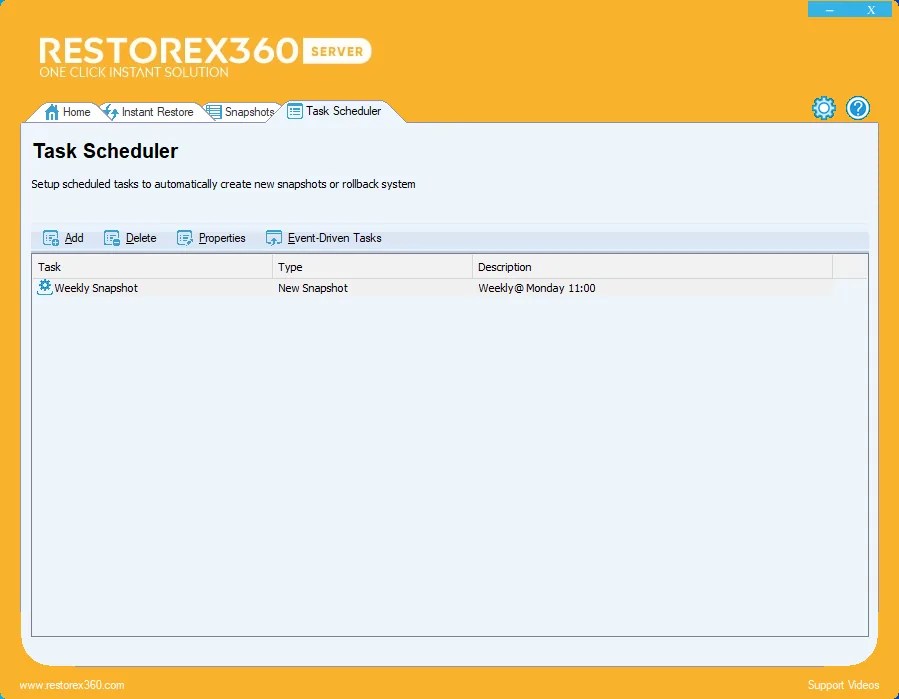
Task: Click the Task Scheduler tab icon
Action: (295, 111)
